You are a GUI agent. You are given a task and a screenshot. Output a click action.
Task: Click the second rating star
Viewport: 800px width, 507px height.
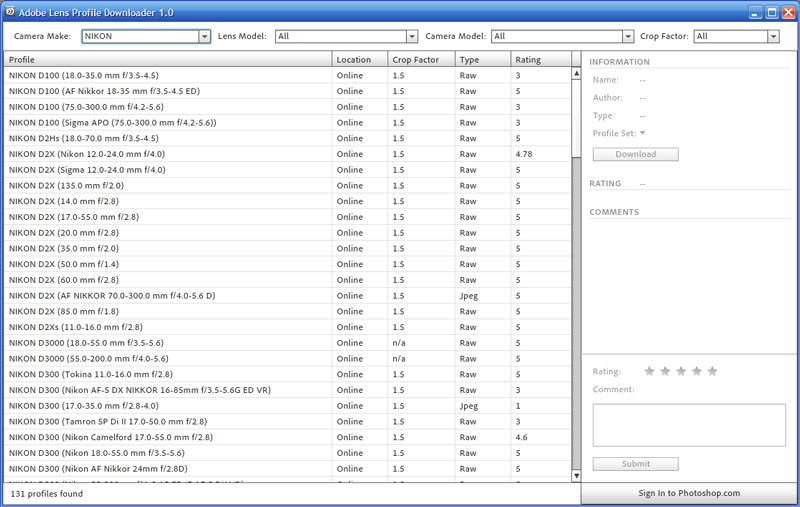pyautogui.click(x=665, y=371)
